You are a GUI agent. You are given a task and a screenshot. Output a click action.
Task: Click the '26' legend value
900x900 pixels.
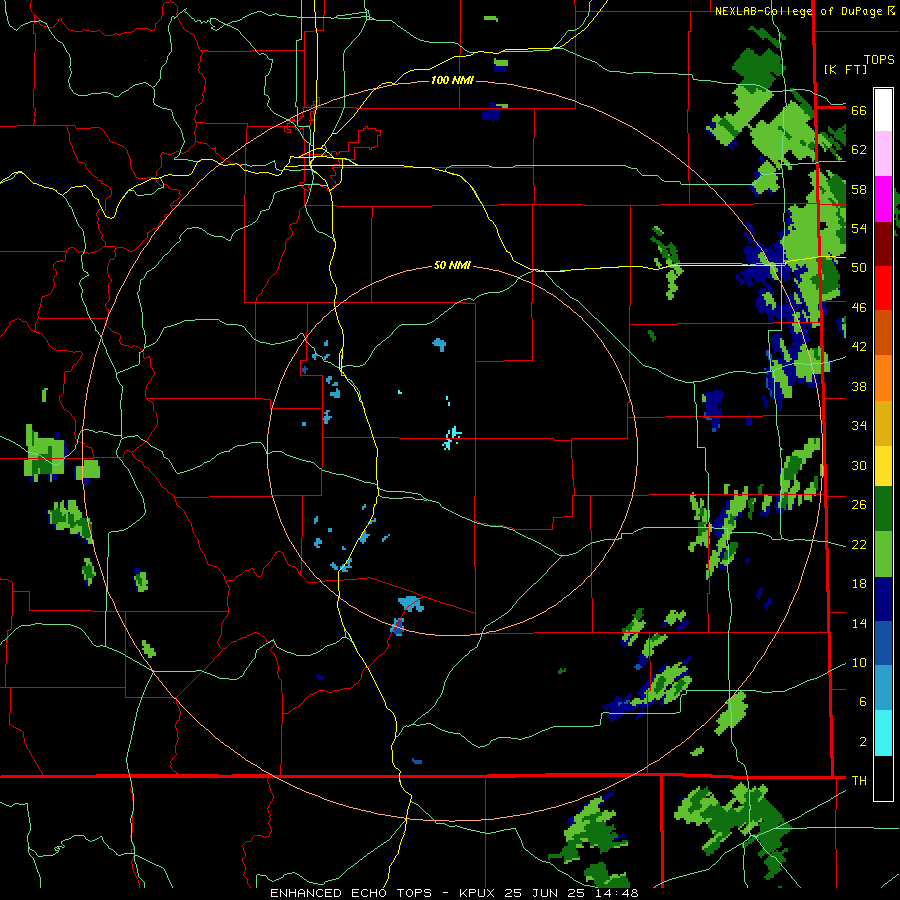coord(859,505)
